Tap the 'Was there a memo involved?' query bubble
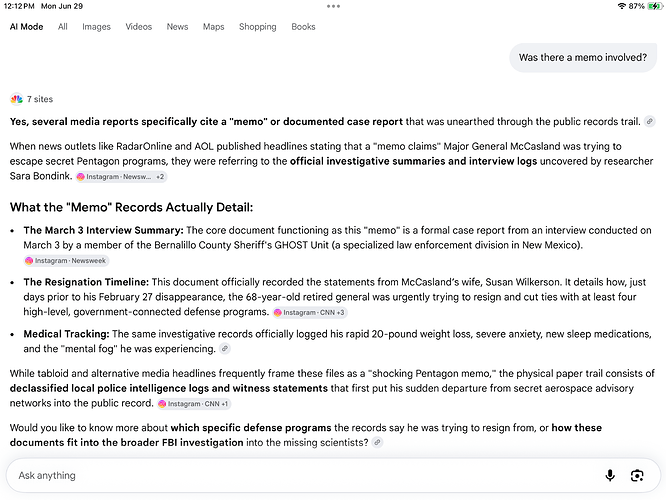This screenshot has height=500, width=666. tap(583, 57)
